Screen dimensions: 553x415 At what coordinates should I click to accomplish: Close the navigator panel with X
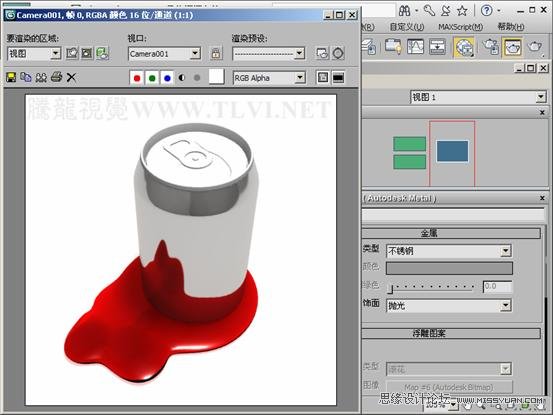tap(542, 112)
